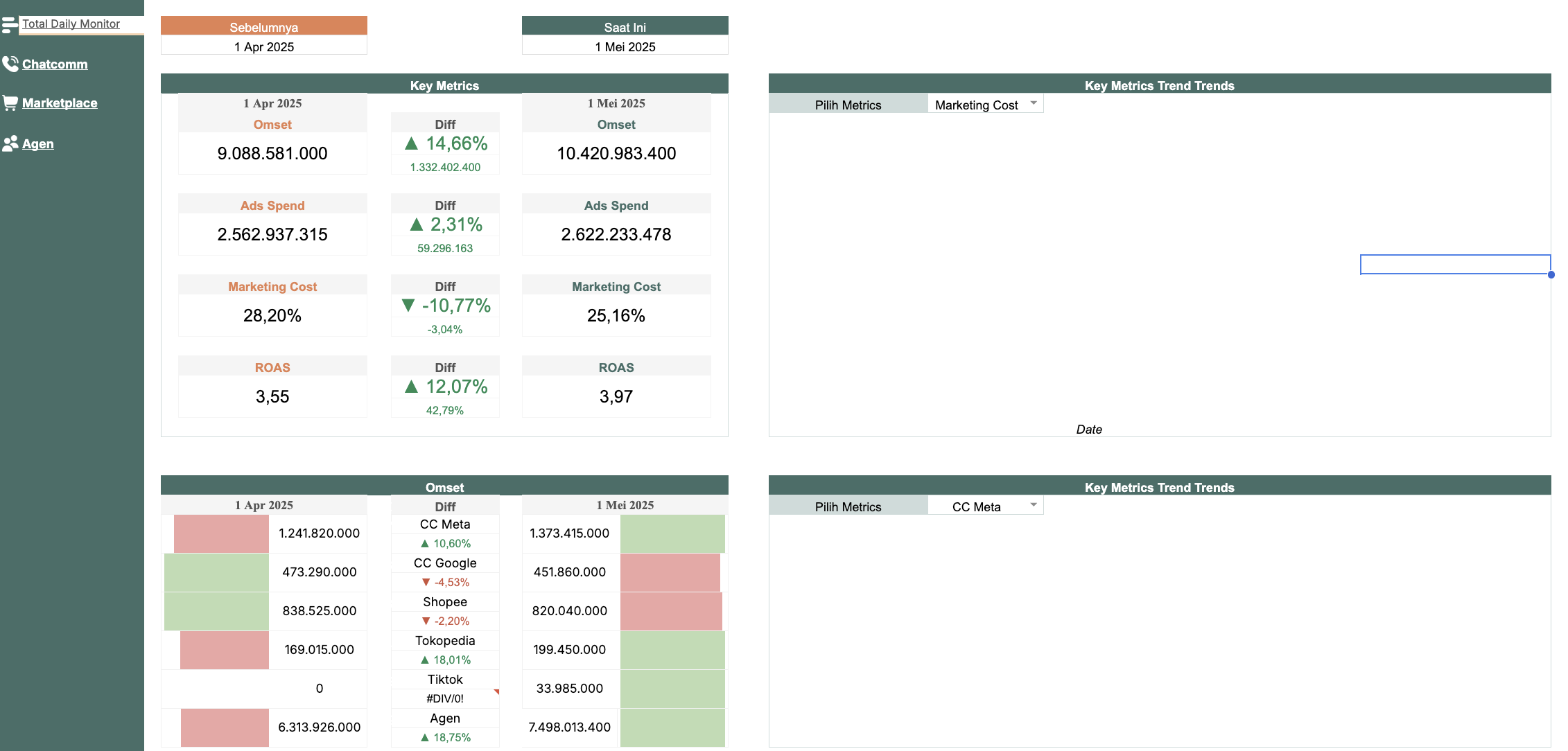
Task: Click the red note marker on Tiktok cell
Action: [496, 691]
